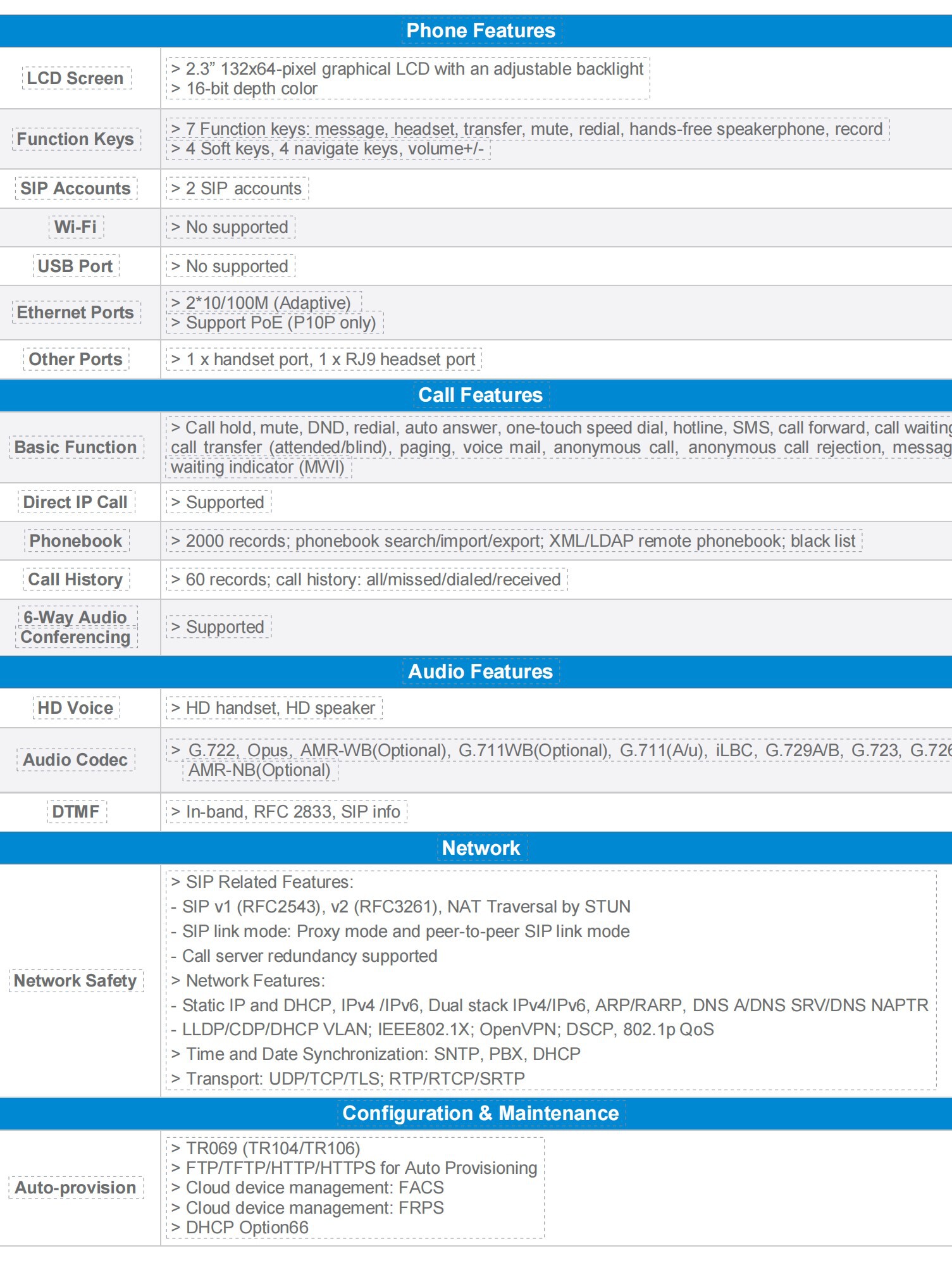Click the "2 SIP accounts" value
The height and width of the screenshot is (1270, 952).
237,188
